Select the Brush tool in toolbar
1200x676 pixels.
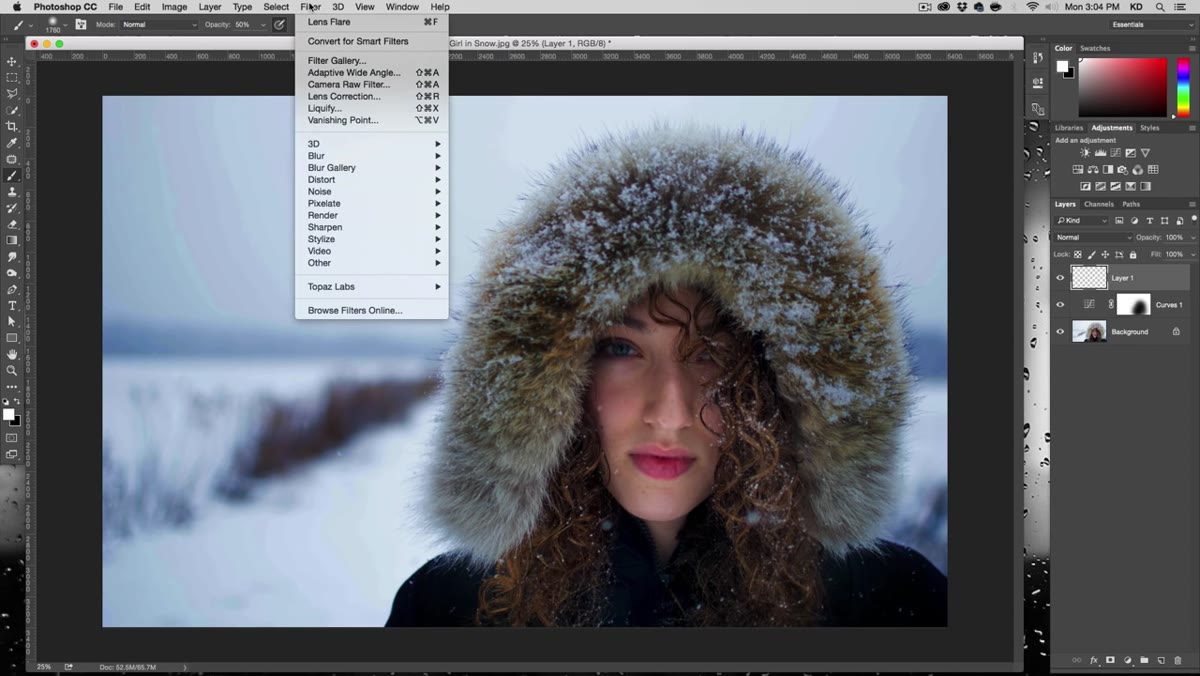coord(12,175)
